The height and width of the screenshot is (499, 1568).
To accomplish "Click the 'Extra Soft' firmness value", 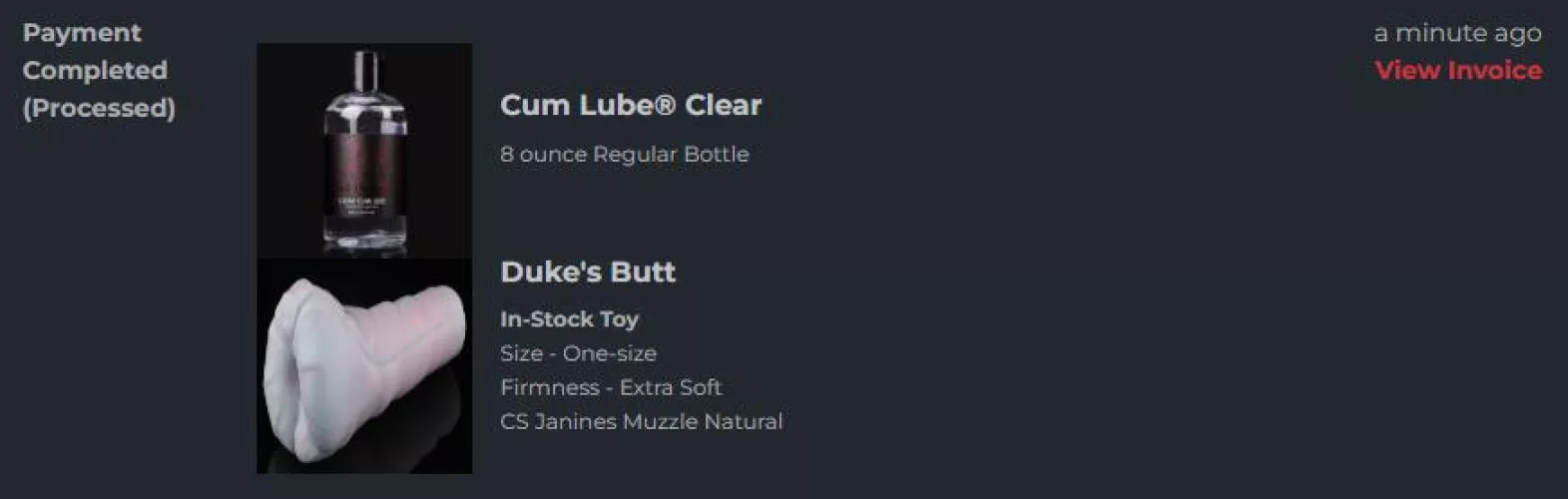I will (x=670, y=387).
